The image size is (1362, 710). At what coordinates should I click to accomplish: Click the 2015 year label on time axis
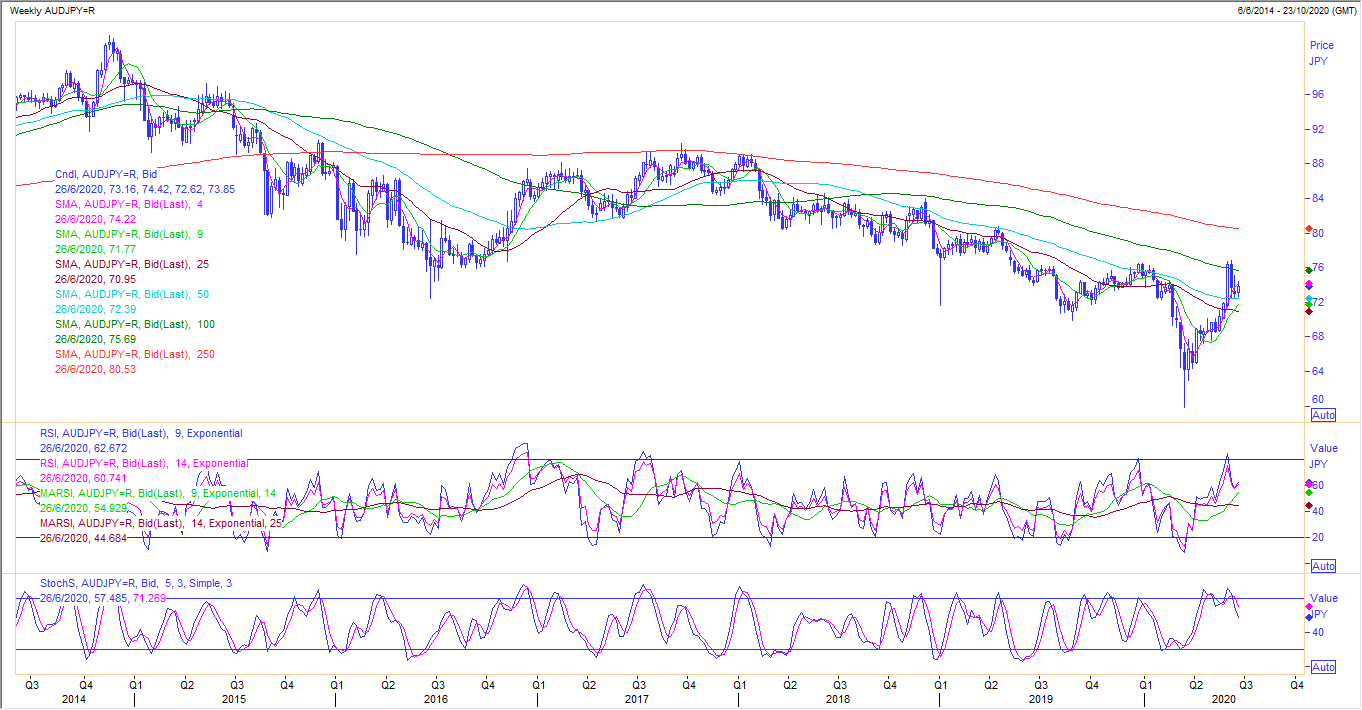[234, 700]
